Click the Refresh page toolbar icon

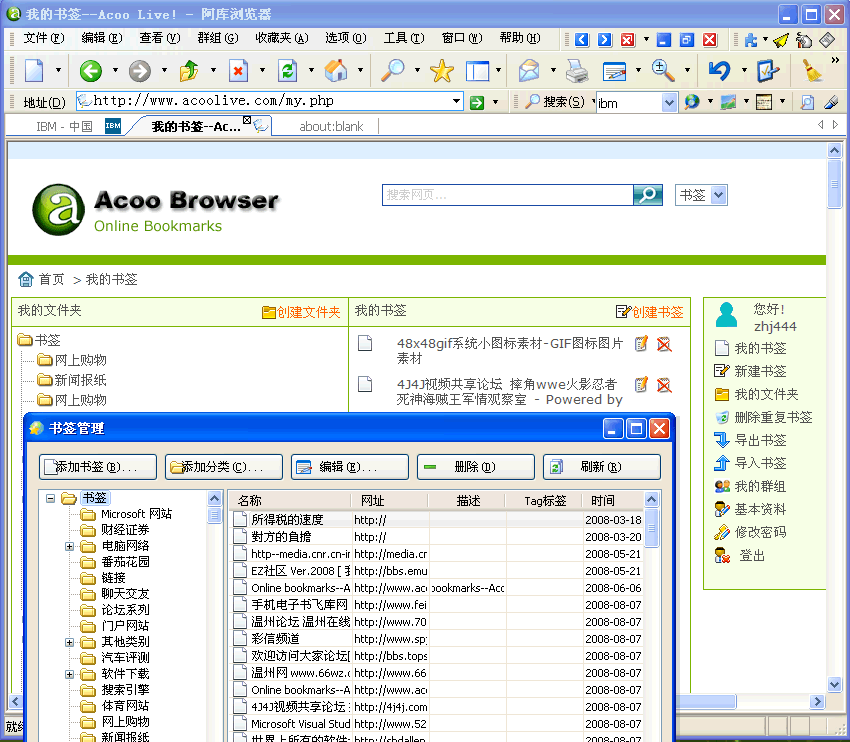[x=288, y=71]
